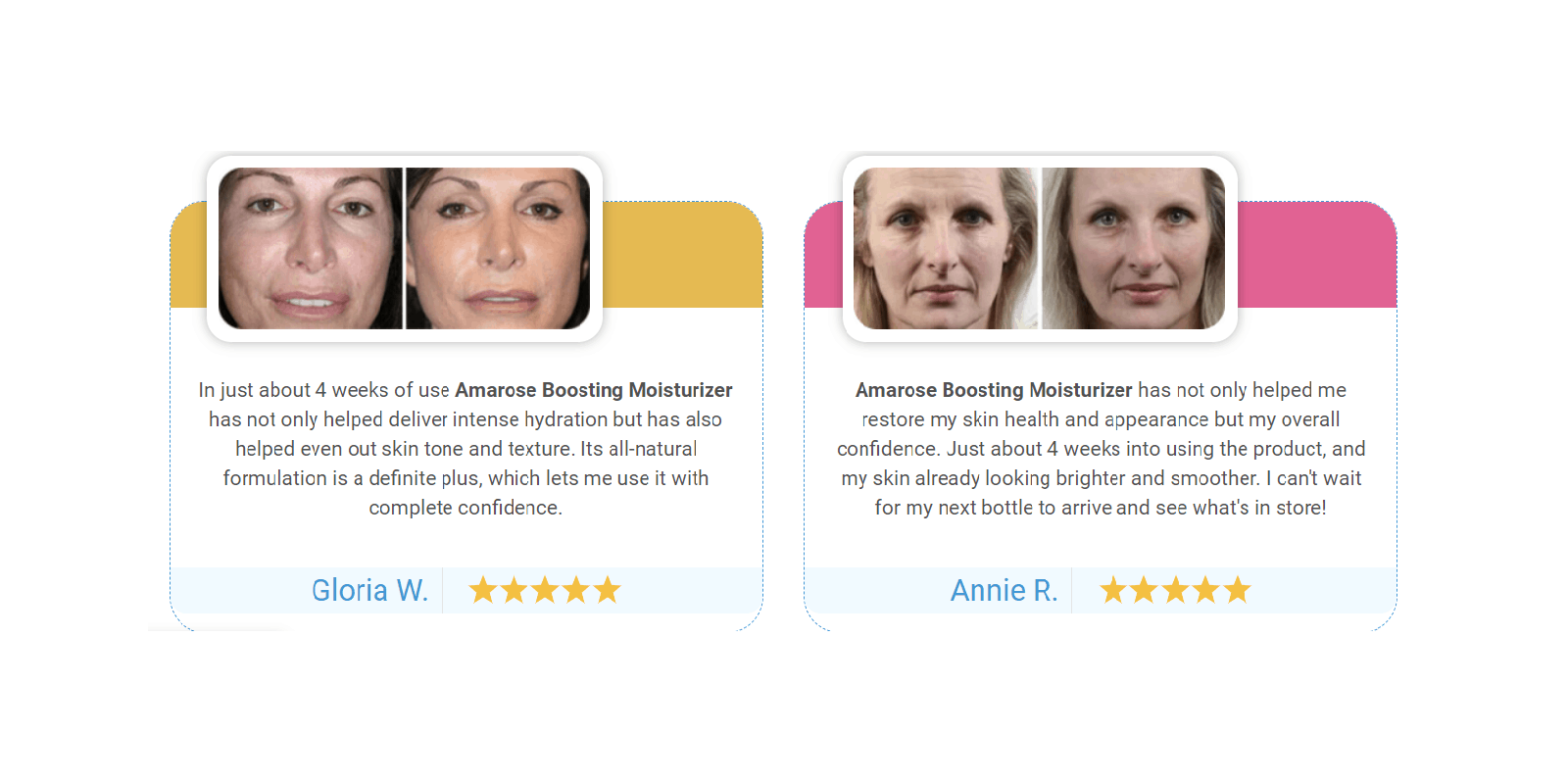This screenshot has height=784, width=1568.
Task: Open Annie's left before photo
Action: pyautogui.click(x=945, y=248)
